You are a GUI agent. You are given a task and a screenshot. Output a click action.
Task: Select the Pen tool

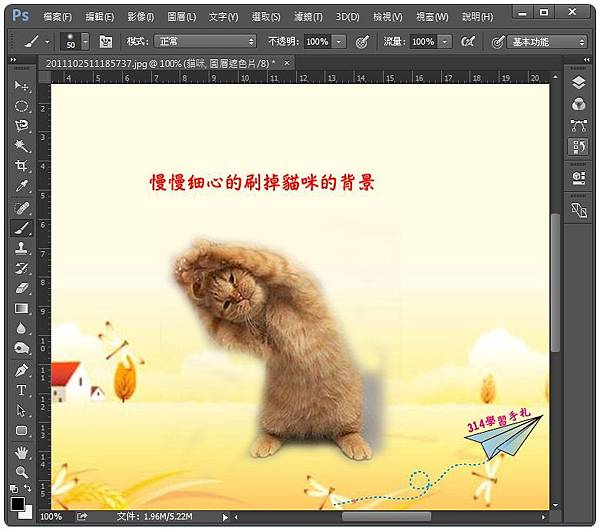(21, 371)
